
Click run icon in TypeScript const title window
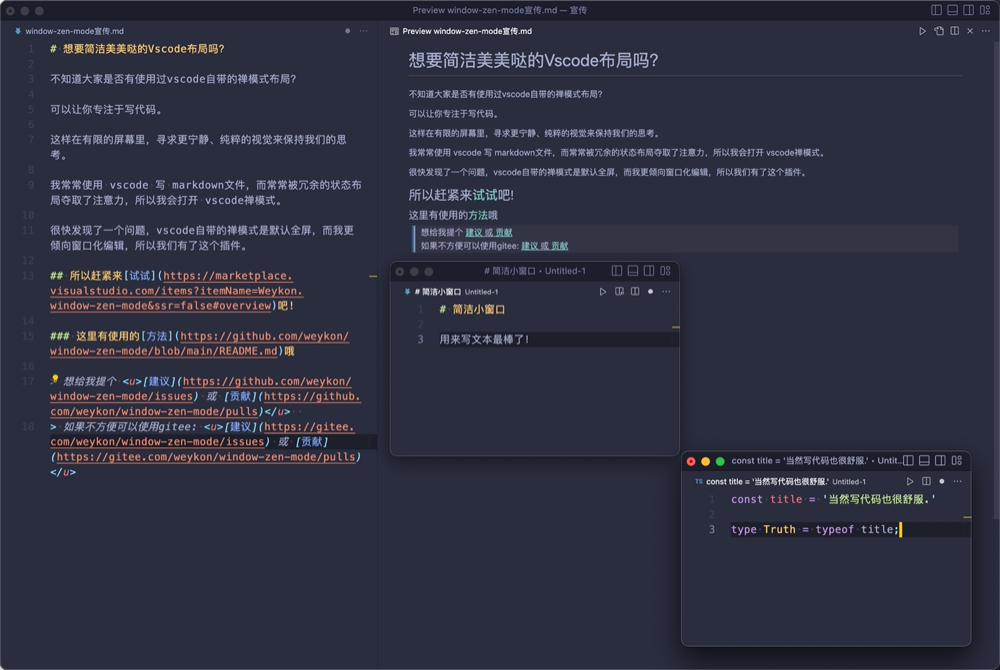(910, 481)
